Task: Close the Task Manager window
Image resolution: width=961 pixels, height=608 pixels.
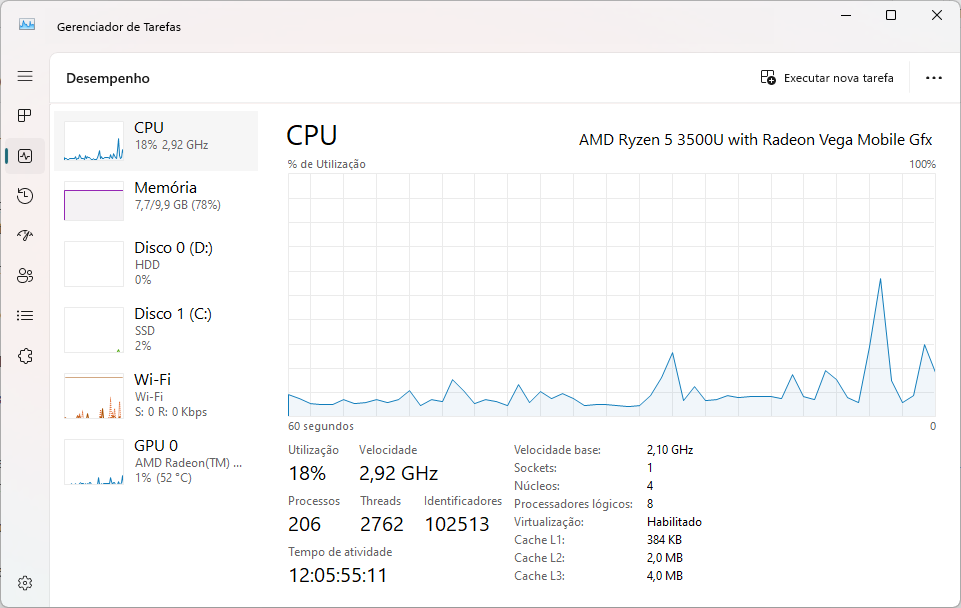Action: pos(936,15)
